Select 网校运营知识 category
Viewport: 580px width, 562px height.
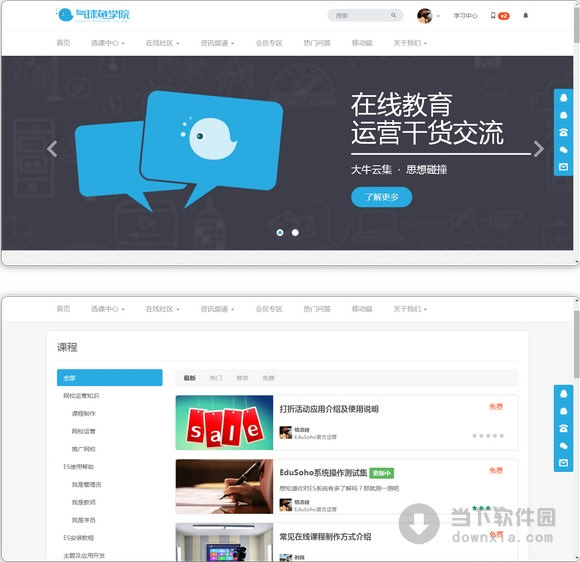(81, 396)
